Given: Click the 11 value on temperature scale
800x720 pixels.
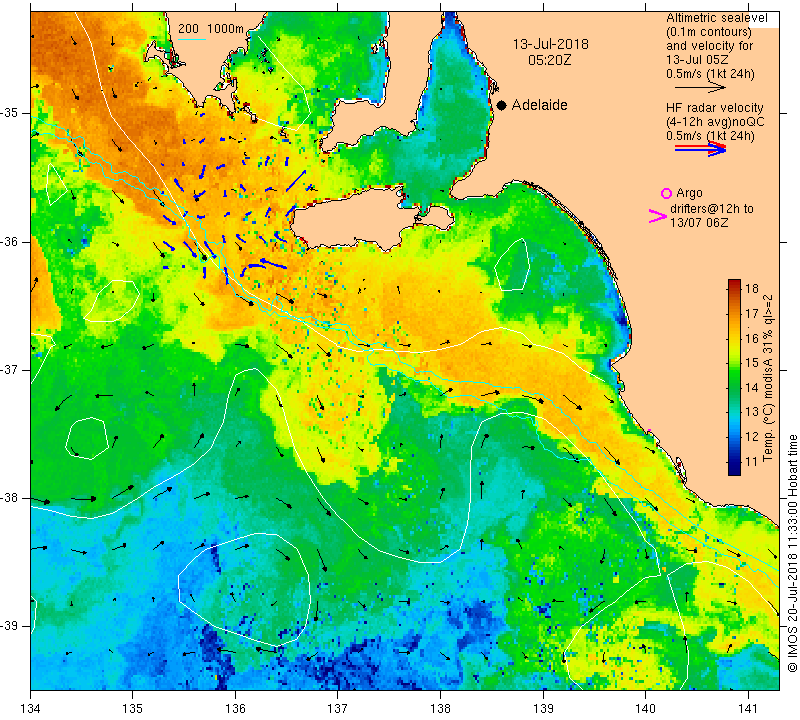Looking at the screenshot, I should click(752, 462).
